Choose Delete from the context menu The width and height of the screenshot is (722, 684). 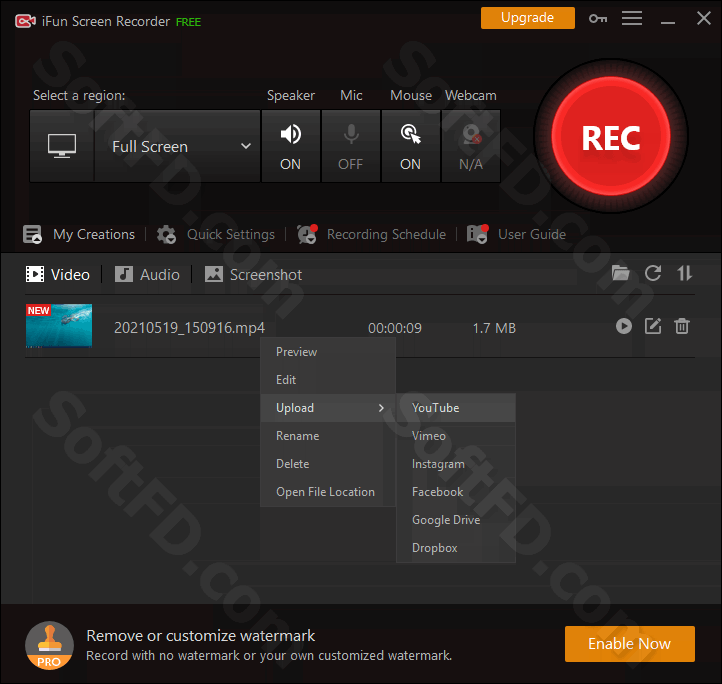(x=328, y=464)
